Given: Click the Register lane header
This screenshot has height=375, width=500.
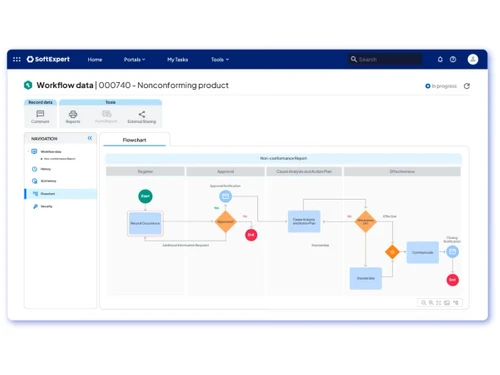Looking at the screenshot, I should coord(145,171).
